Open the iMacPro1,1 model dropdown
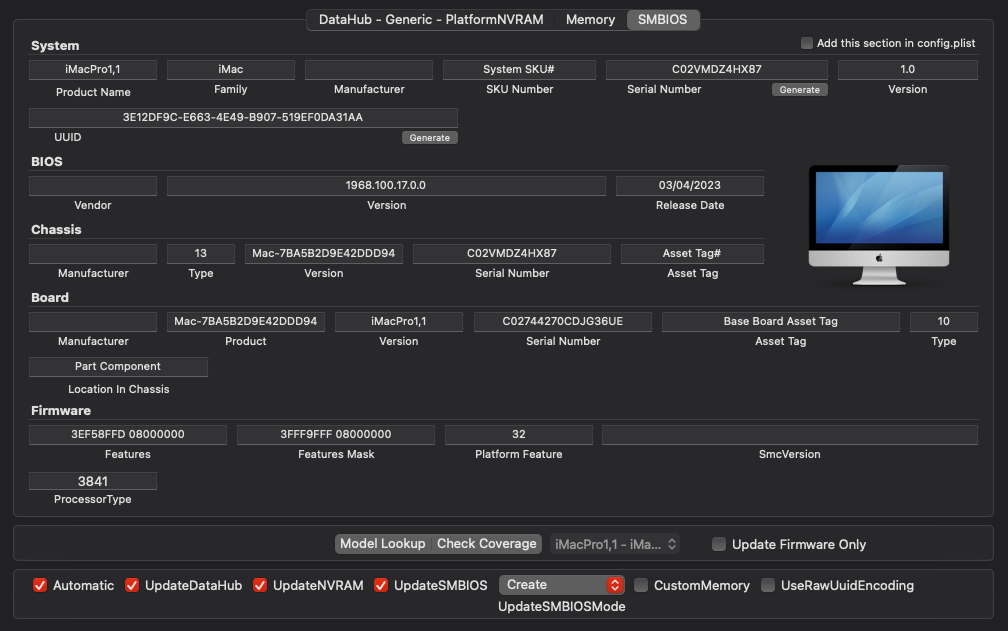 click(615, 544)
